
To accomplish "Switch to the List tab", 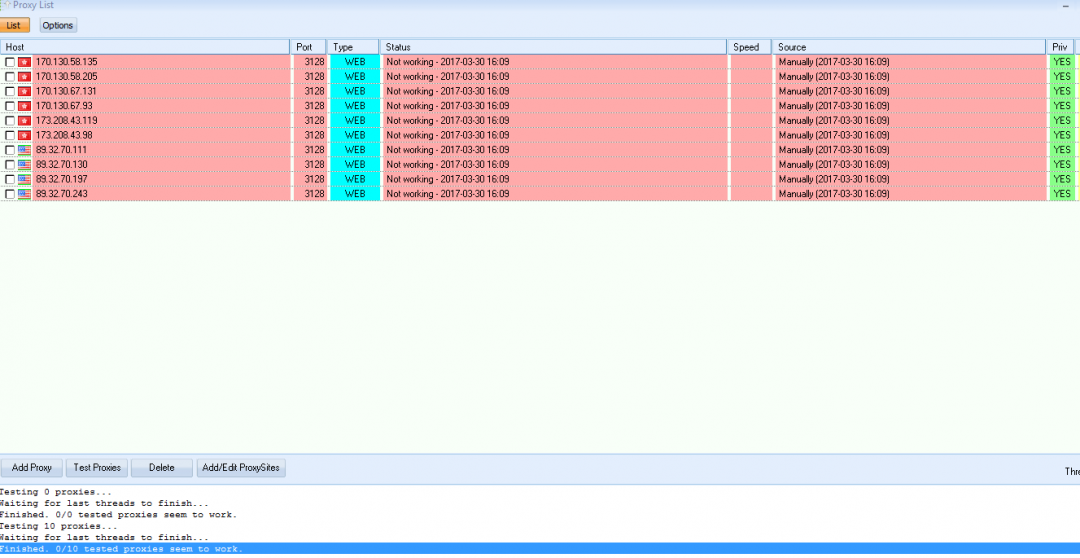I will point(14,25).
